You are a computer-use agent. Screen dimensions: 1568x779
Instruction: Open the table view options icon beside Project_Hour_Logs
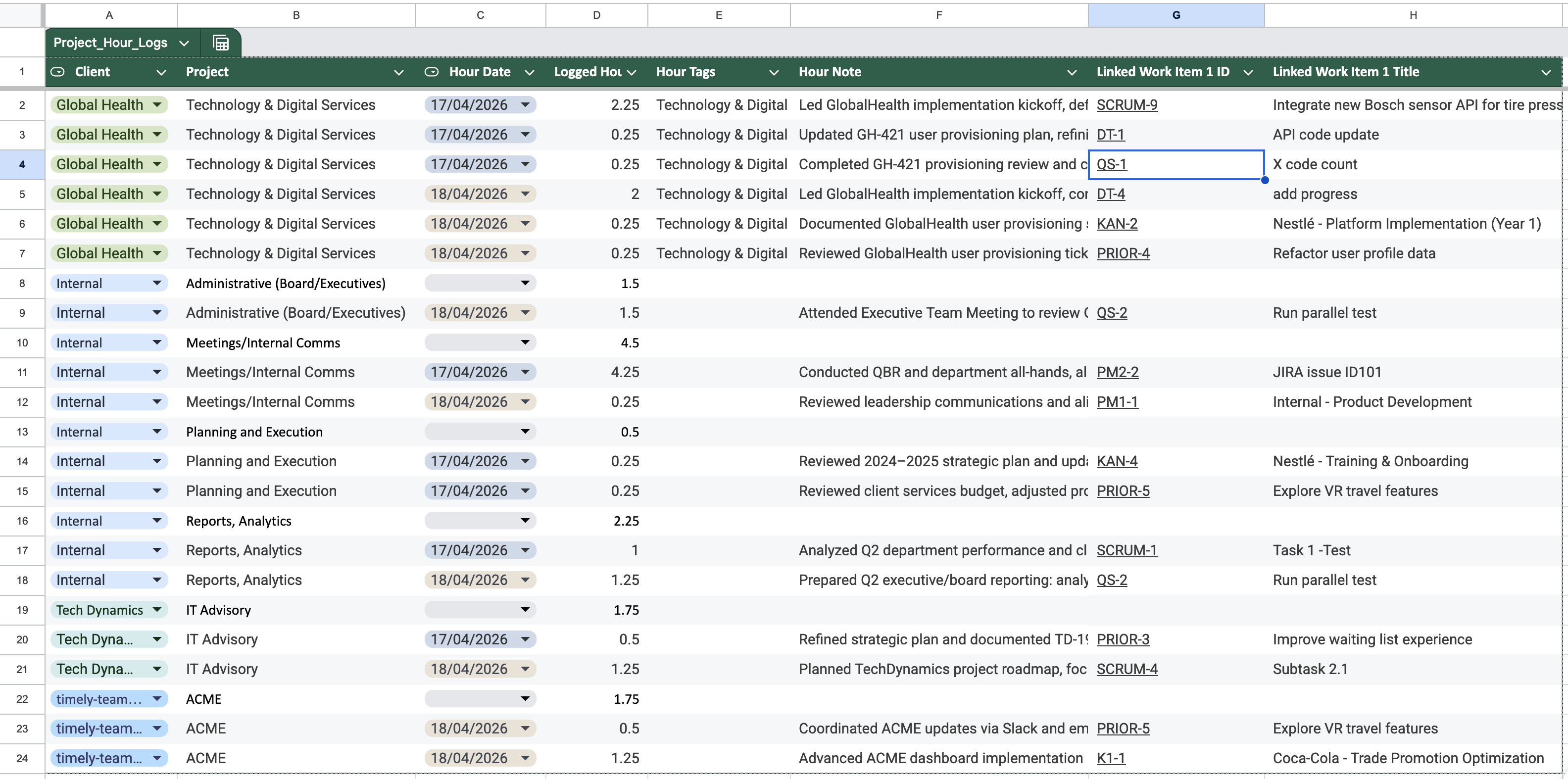pyautogui.click(x=220, y=43)
